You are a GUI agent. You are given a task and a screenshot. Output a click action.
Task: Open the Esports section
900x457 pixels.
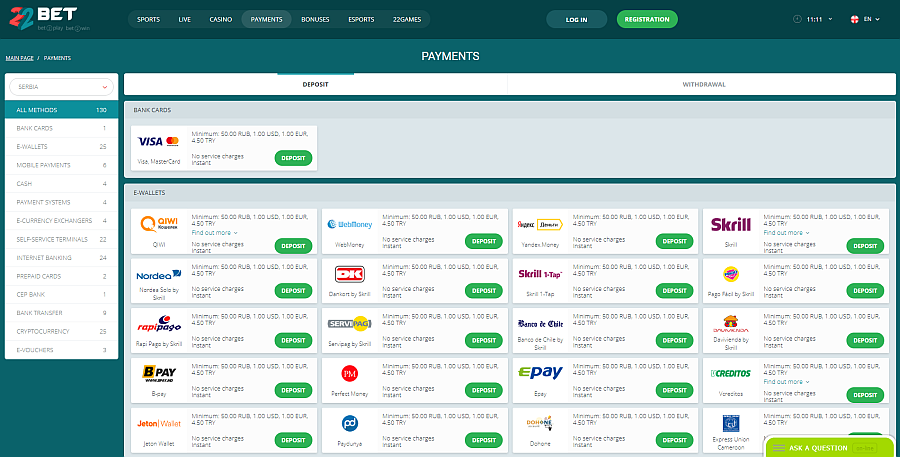pos(361,19)
